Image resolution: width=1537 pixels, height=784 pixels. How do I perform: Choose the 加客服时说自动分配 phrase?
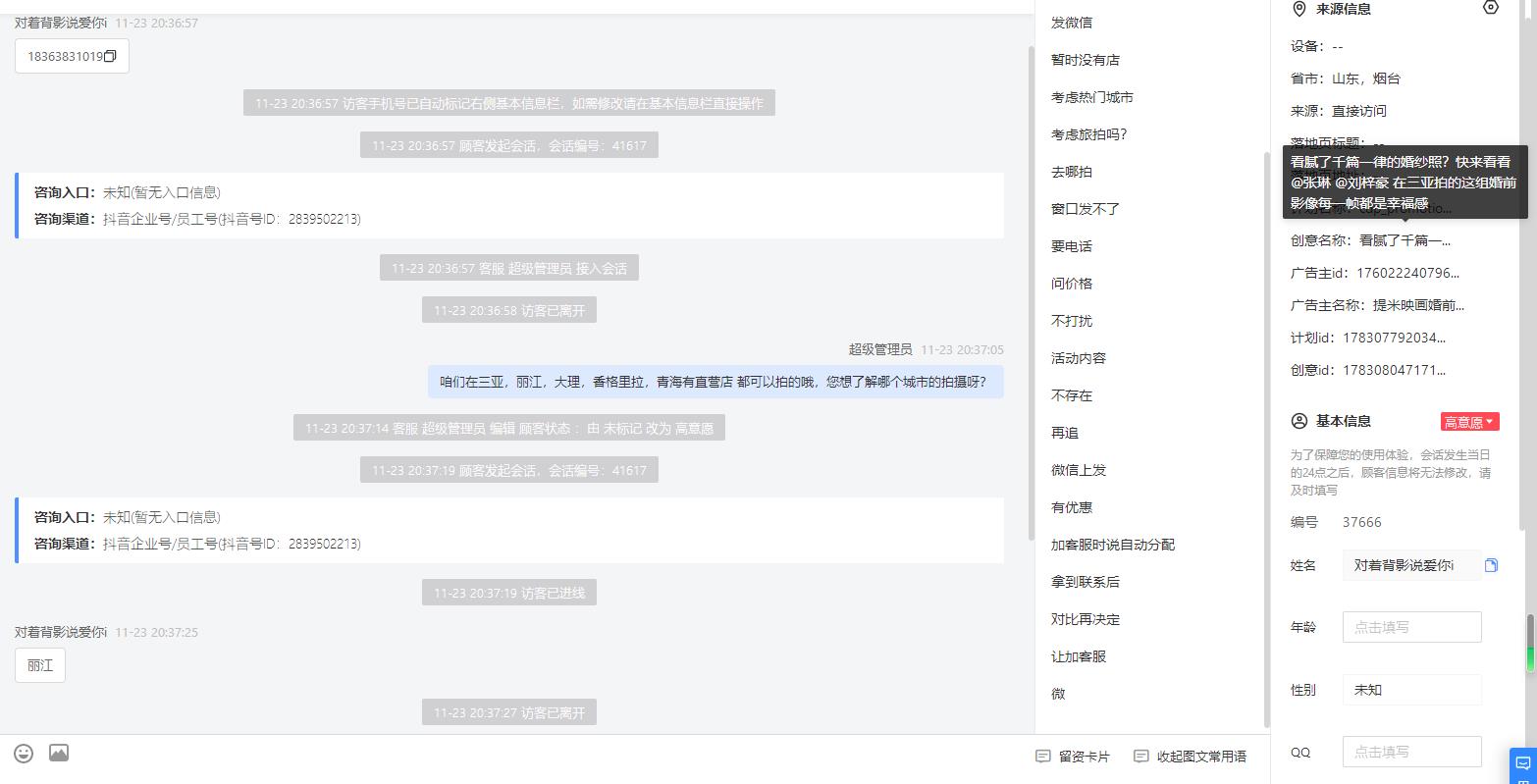(1113, 545)
